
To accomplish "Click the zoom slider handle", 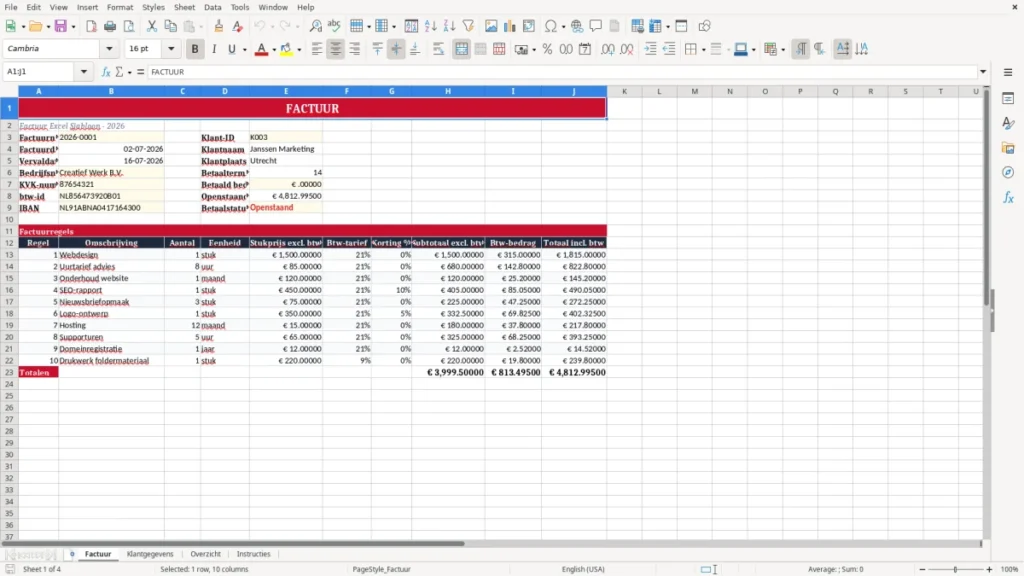I will point(955,569).
